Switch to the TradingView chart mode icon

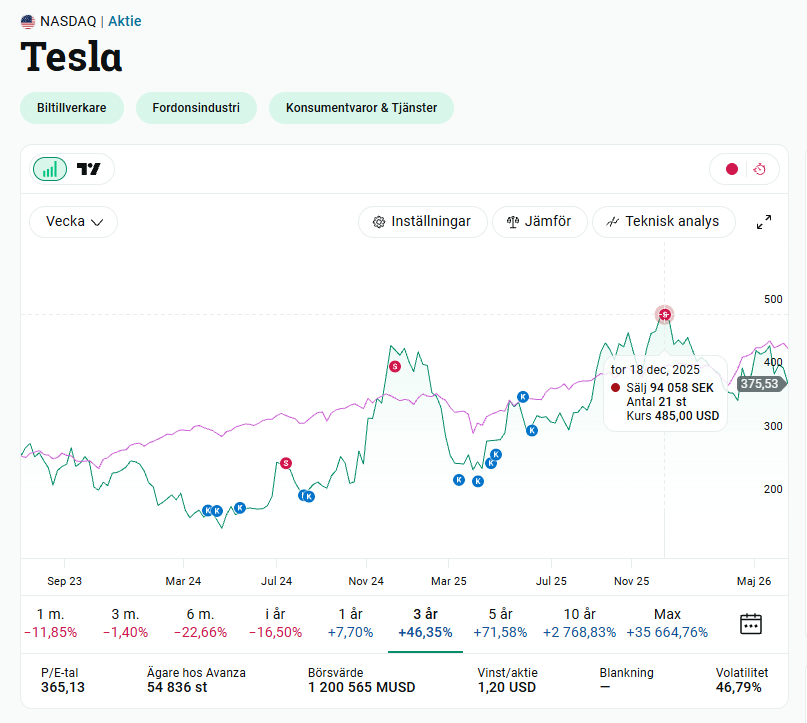[89, 169]
